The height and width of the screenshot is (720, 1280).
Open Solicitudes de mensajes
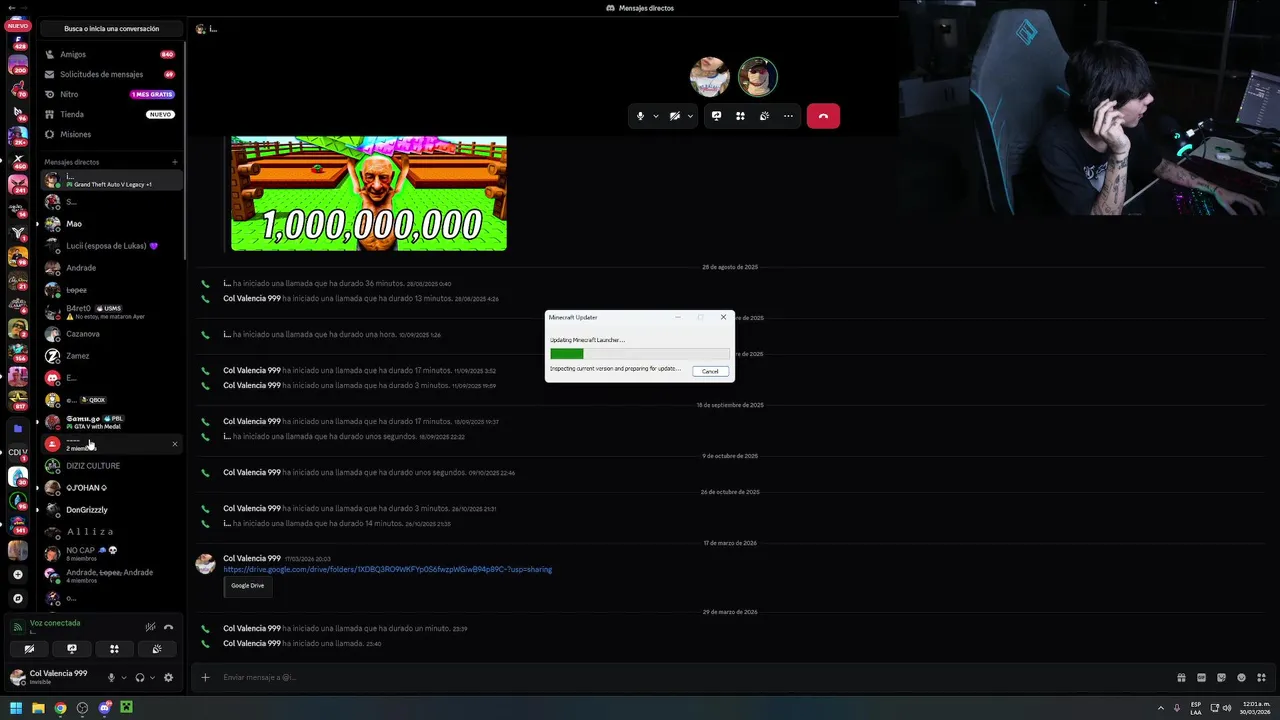[111, 74]
